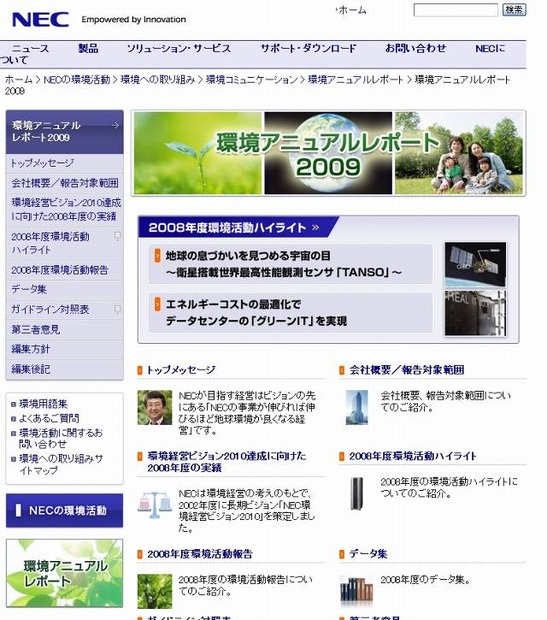Screen dimensions: 547x620
Task: Open エネルギーコストの最適化で article
Action: pos(290,312)
